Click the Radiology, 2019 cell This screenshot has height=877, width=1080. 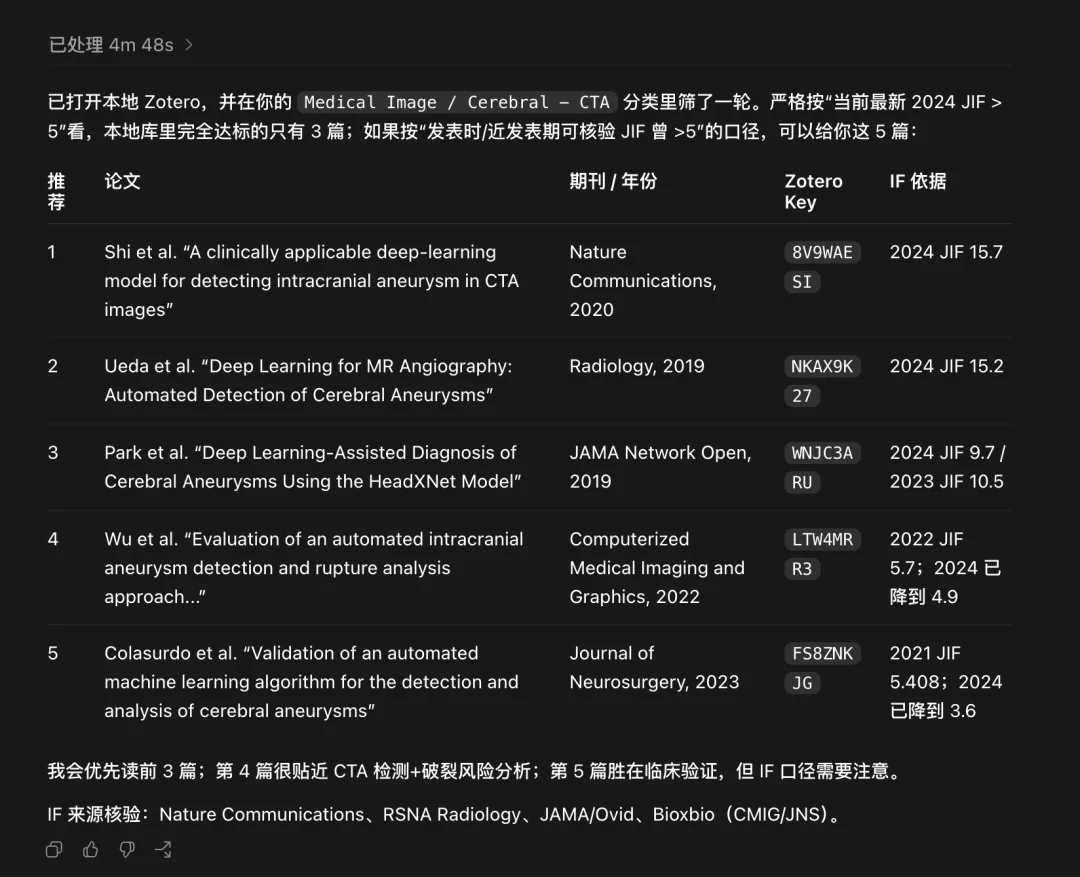pos(636,366)
